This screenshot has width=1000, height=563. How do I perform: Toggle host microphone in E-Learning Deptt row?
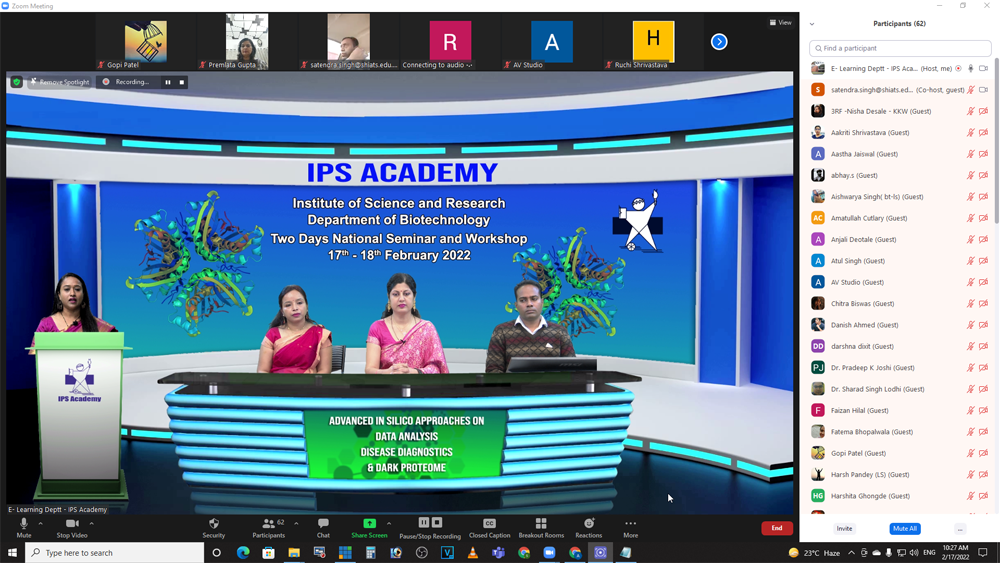coord(971,68)
